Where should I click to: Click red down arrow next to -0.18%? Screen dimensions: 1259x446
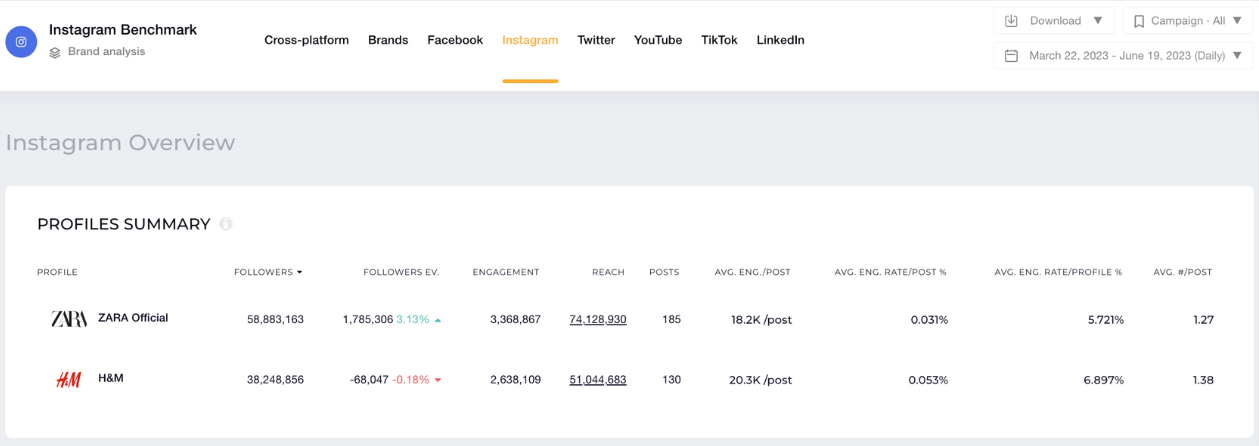point(438,380)
